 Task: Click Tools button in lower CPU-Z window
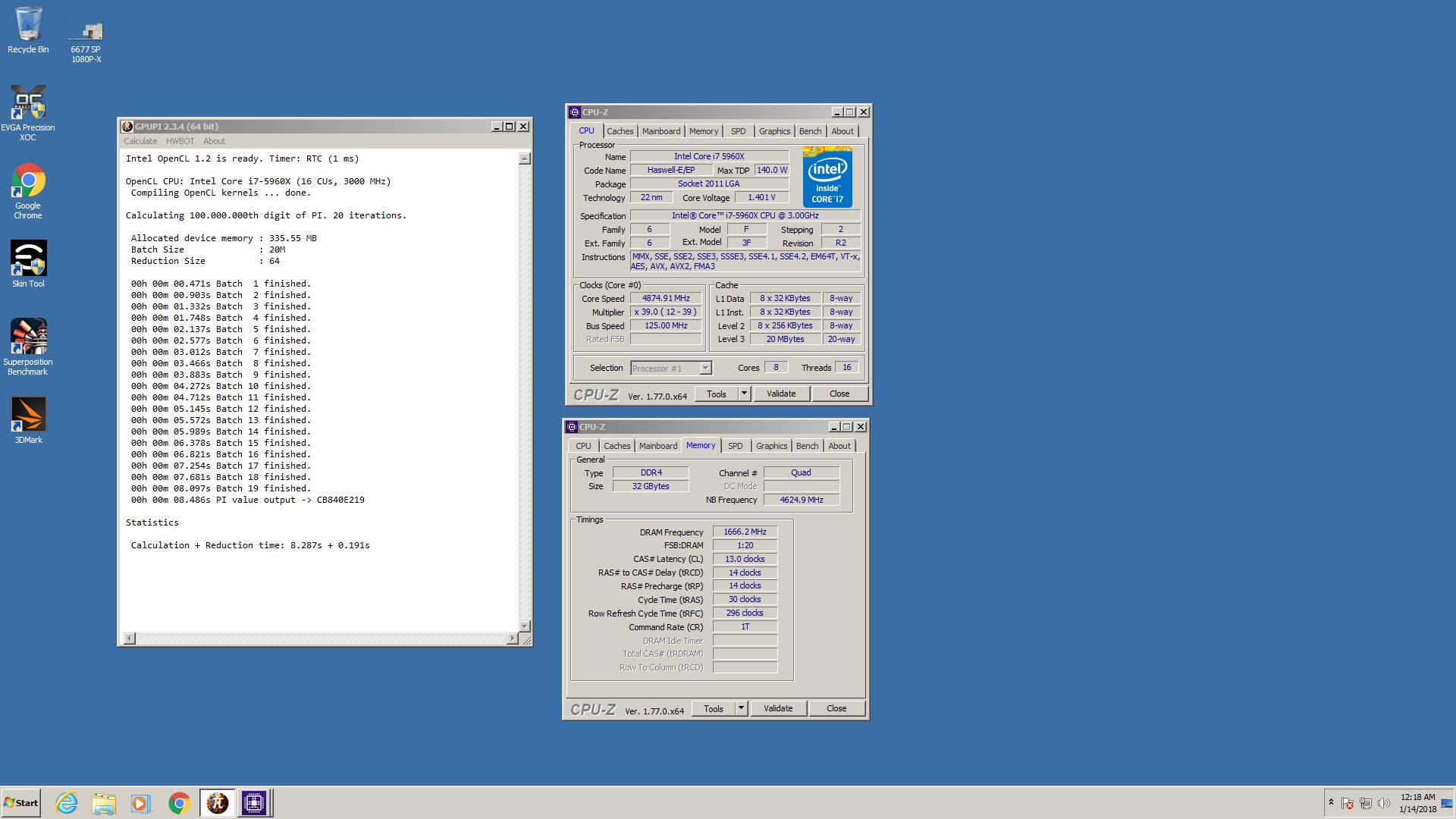click(x=713, y=708)
